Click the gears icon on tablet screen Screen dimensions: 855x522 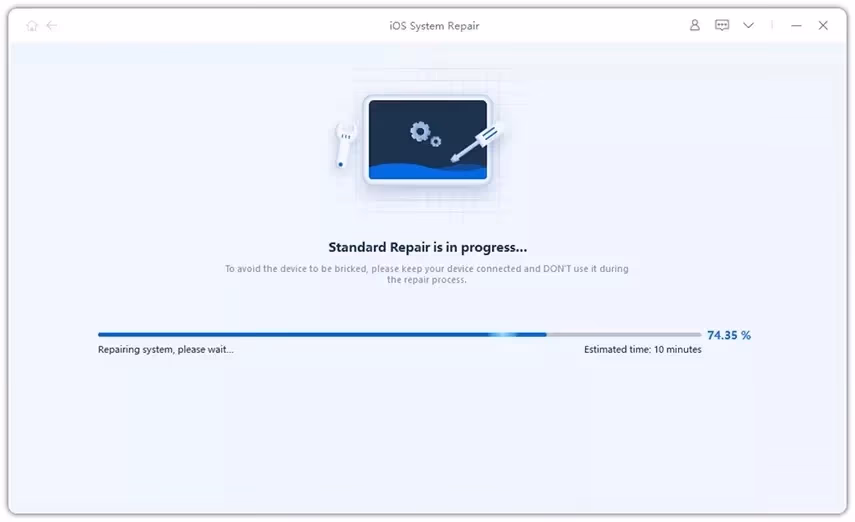click(422, 131)
